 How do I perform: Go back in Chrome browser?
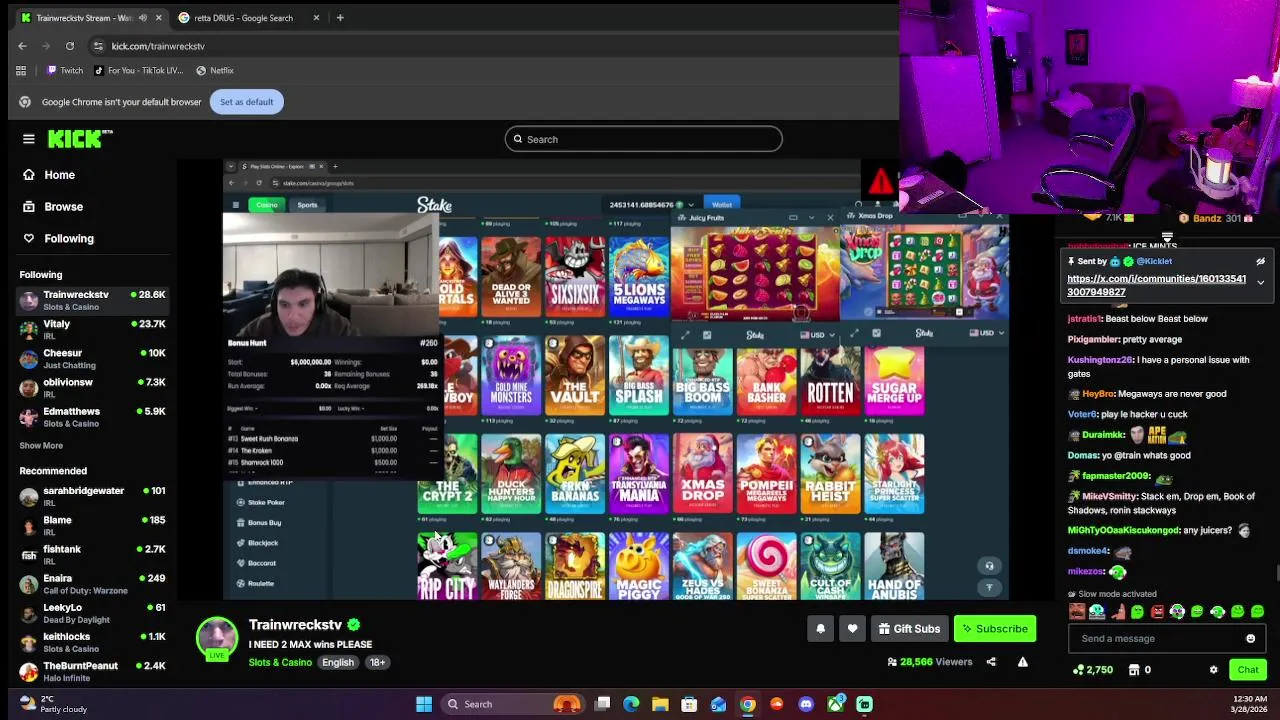click(22, 46)
